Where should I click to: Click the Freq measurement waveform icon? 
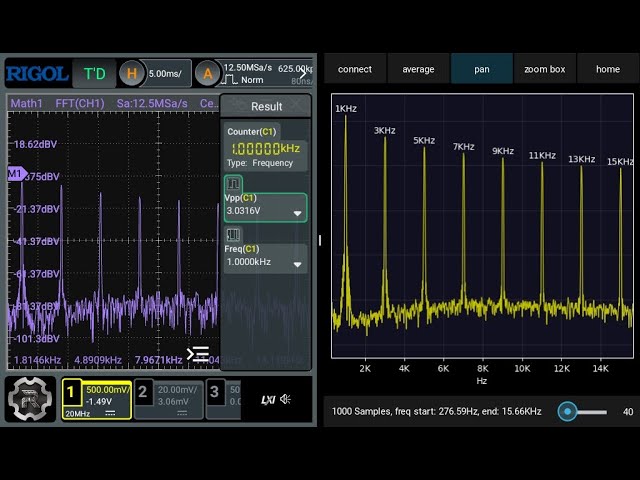(233, 235)
